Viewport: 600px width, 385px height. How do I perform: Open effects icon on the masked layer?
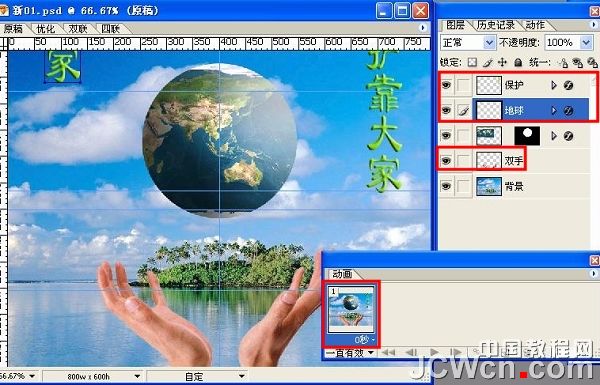[569, 135]
